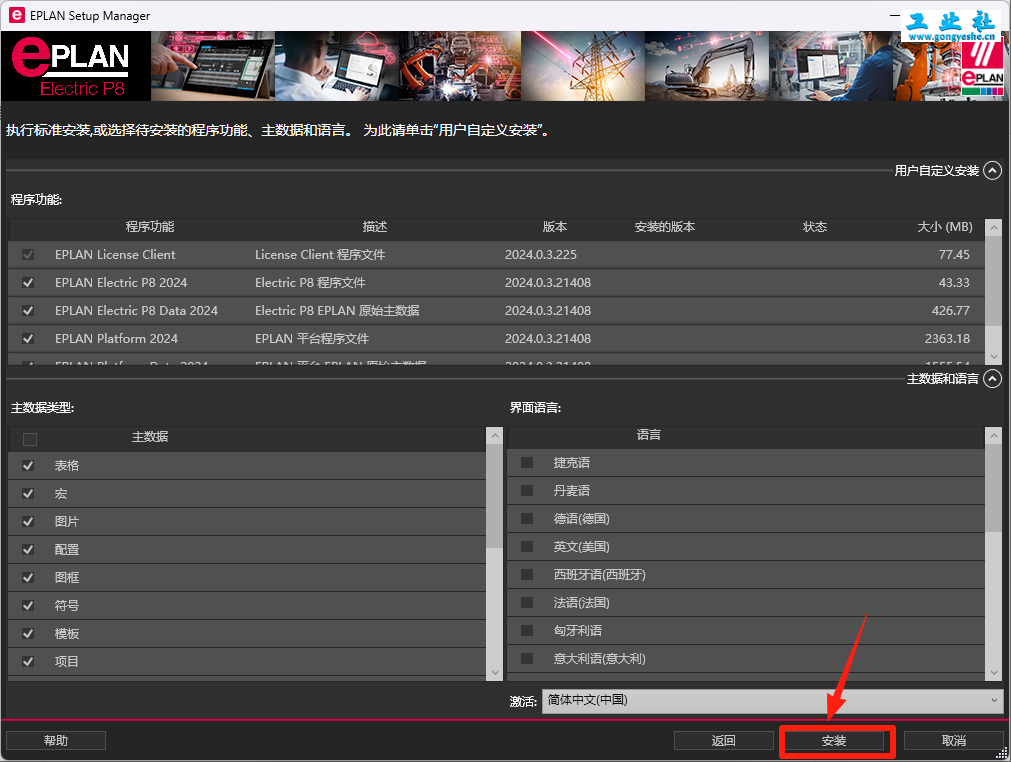Uncheck the 宏 master data checkbox

pos(28,494)
